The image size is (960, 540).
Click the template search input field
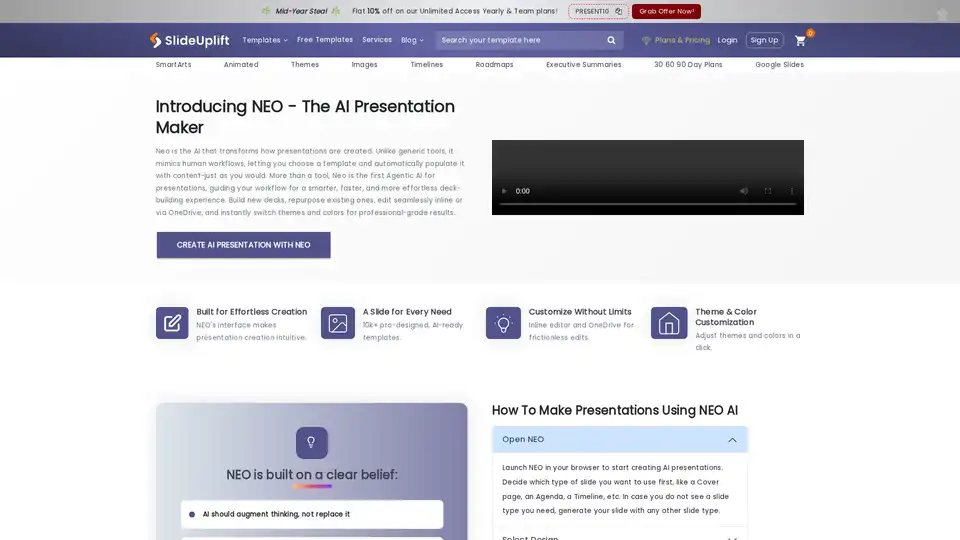point(518,40)
